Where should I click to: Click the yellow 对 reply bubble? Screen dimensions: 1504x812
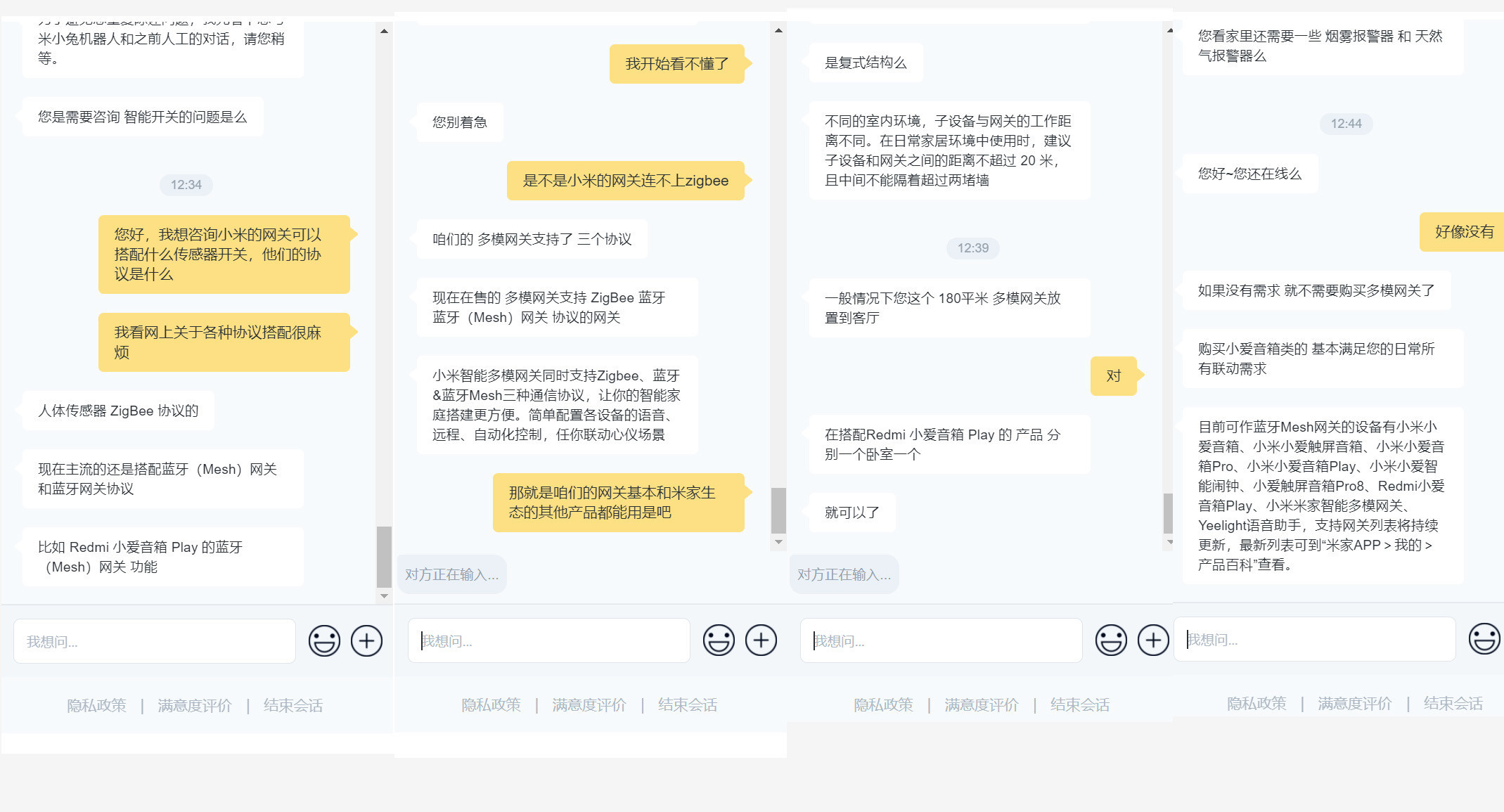point(1114,376)
